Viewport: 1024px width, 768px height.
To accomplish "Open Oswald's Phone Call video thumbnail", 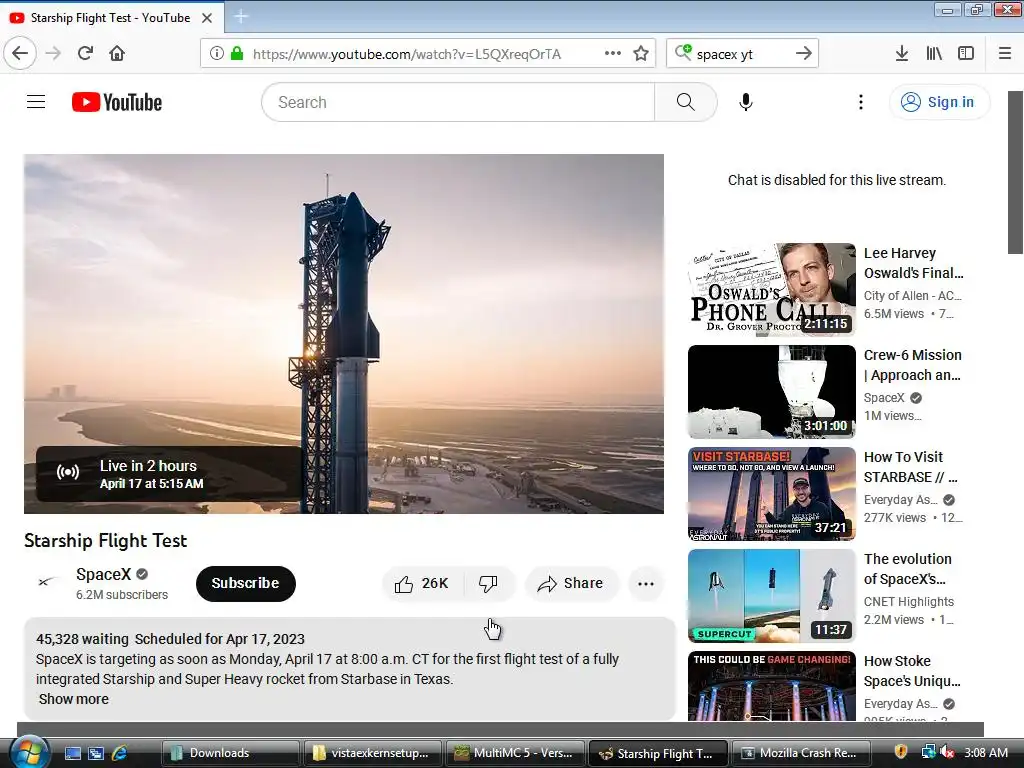I will (x=771, y=289).
